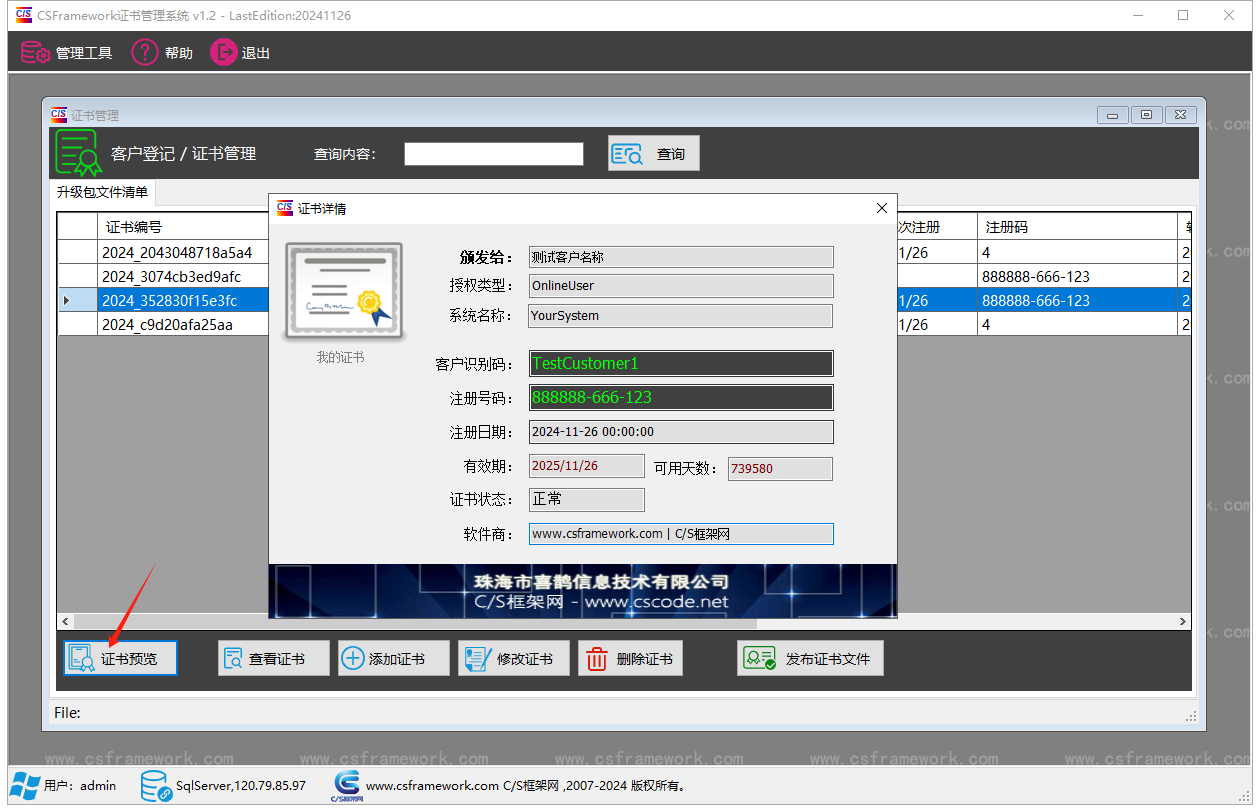Click the C/S框架网 logo in the status bar

pyautogui.click(x=347, y=786)
